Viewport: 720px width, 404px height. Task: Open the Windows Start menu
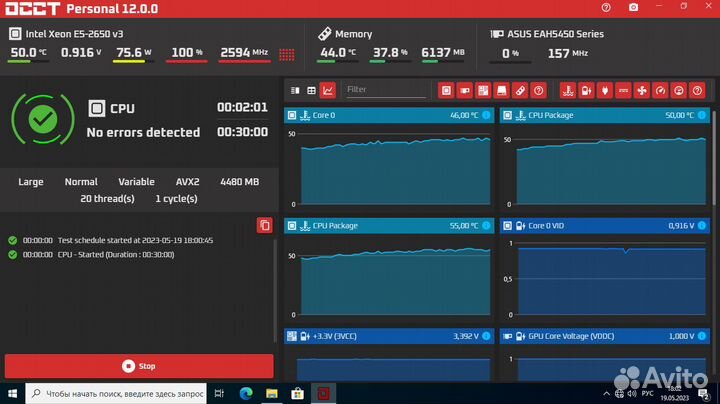[x=12, y=393]
